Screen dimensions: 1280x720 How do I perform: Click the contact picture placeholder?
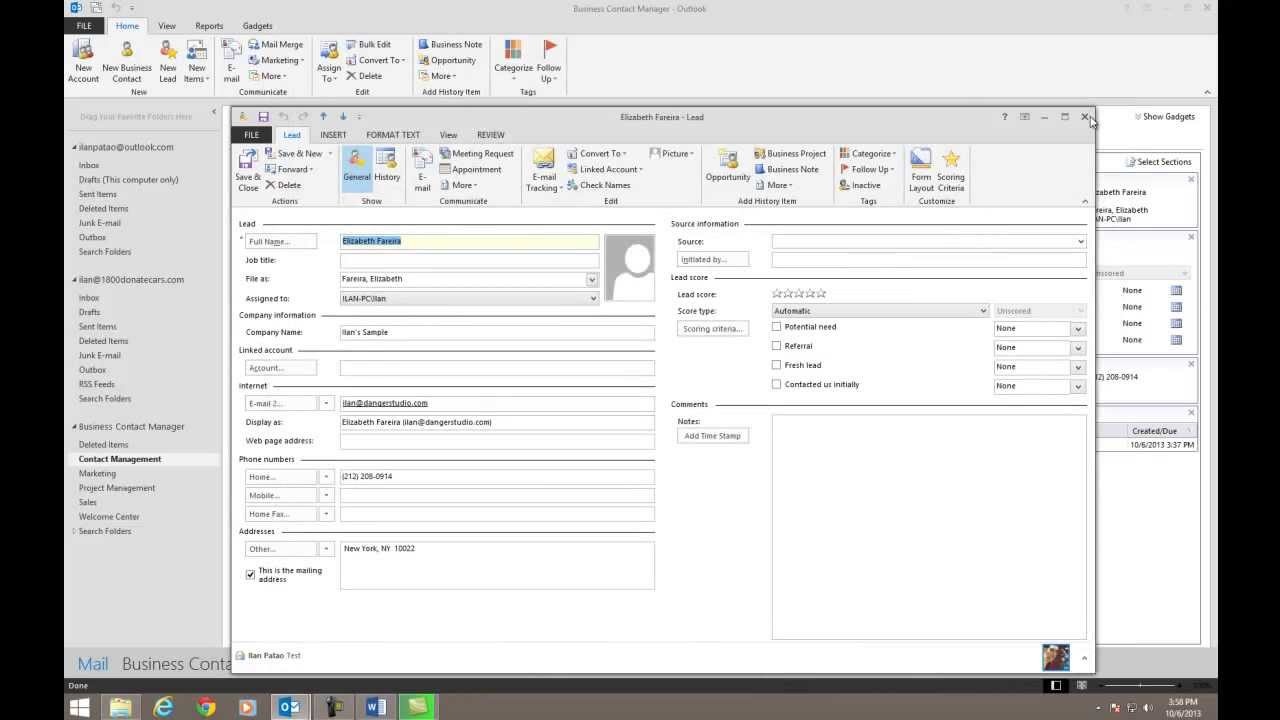[x=629, y=268]
